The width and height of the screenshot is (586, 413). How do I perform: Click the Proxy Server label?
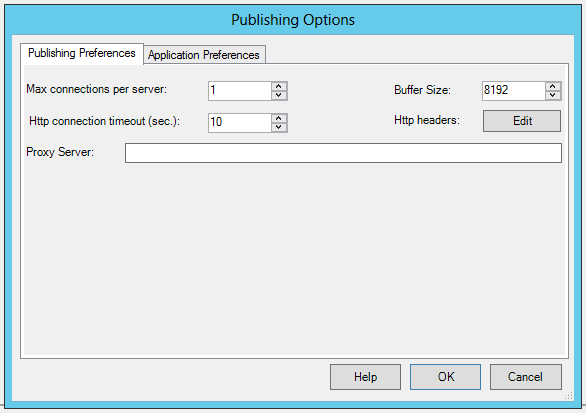point(60,152)
